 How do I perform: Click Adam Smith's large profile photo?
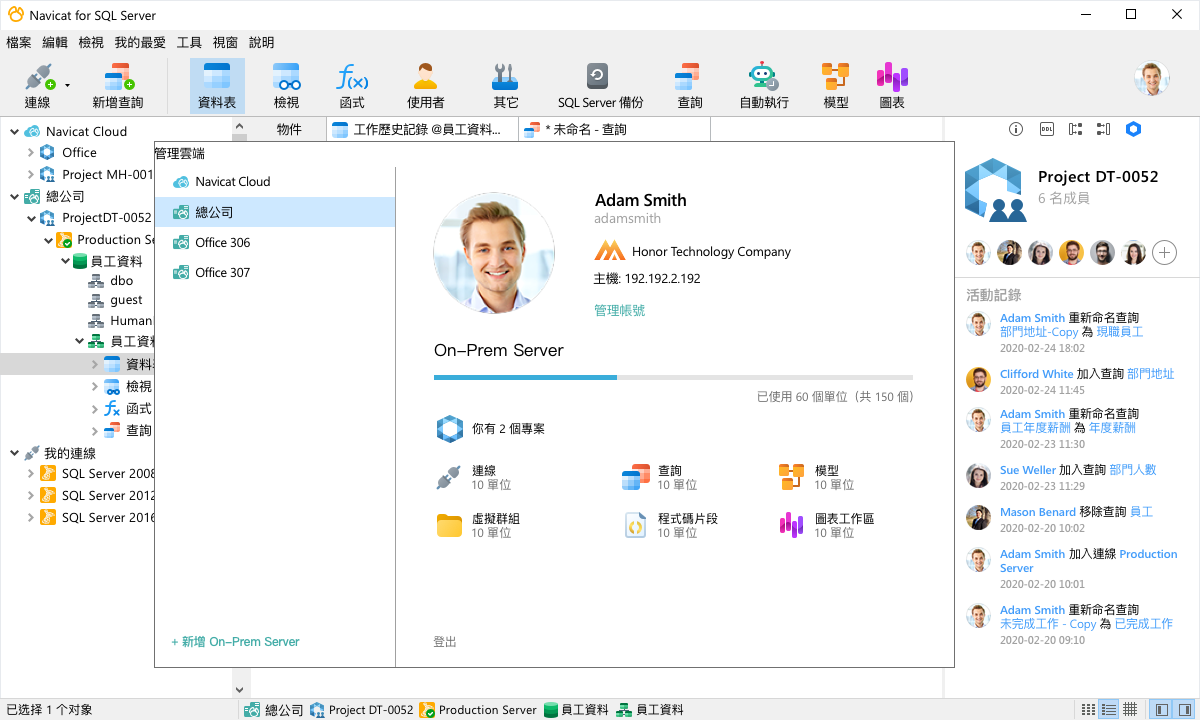pyautogui.click(x=494, y=254)
